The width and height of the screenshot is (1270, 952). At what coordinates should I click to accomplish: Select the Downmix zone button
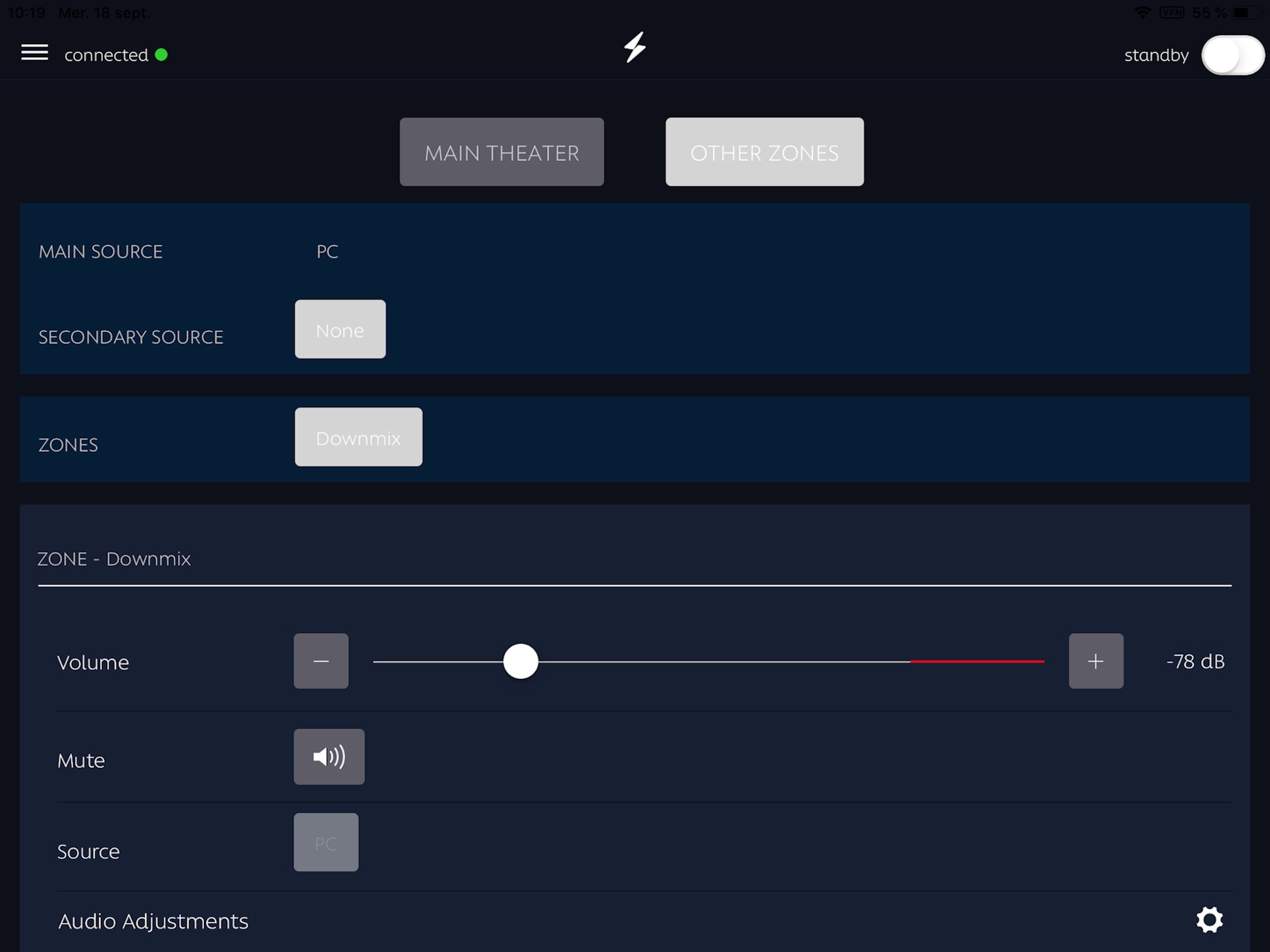tap(358, 436)
